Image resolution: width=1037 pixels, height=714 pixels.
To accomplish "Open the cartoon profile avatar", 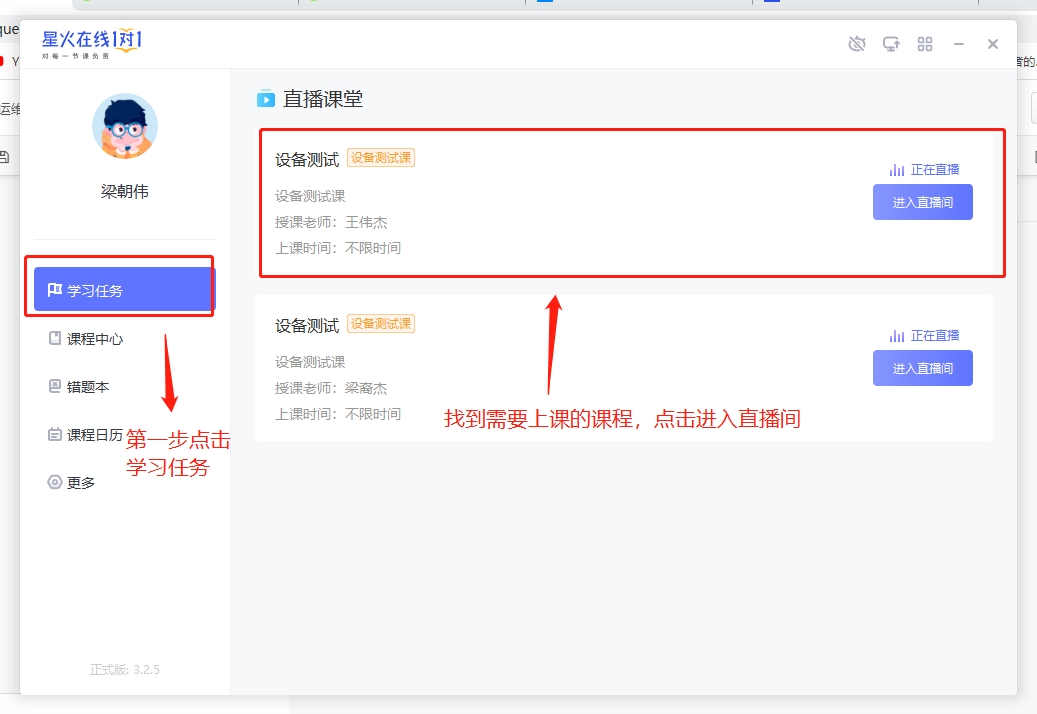I will click(x=125, y=126).
